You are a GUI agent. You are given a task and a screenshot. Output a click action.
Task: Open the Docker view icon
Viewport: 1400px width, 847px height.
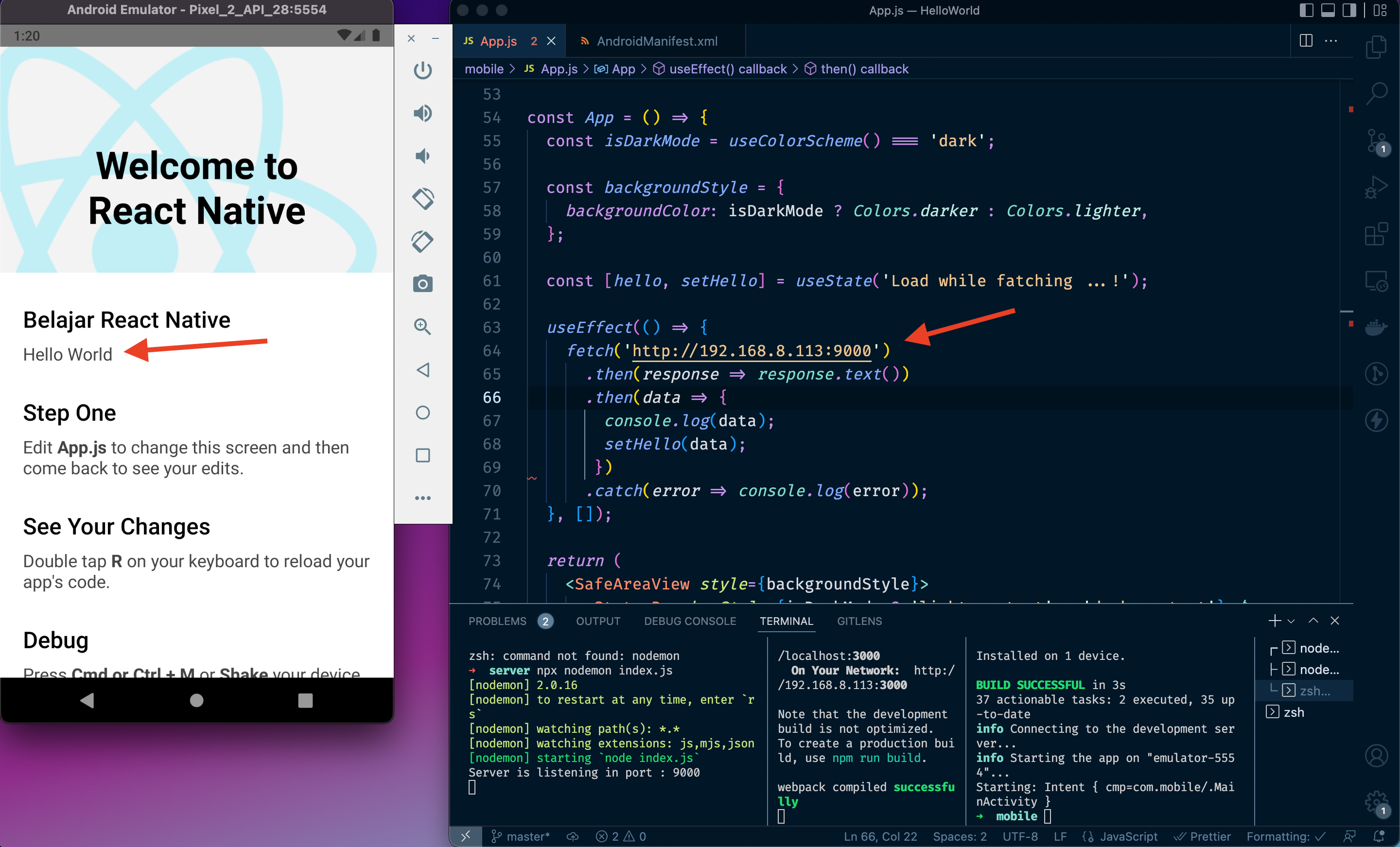(1376, 327)
